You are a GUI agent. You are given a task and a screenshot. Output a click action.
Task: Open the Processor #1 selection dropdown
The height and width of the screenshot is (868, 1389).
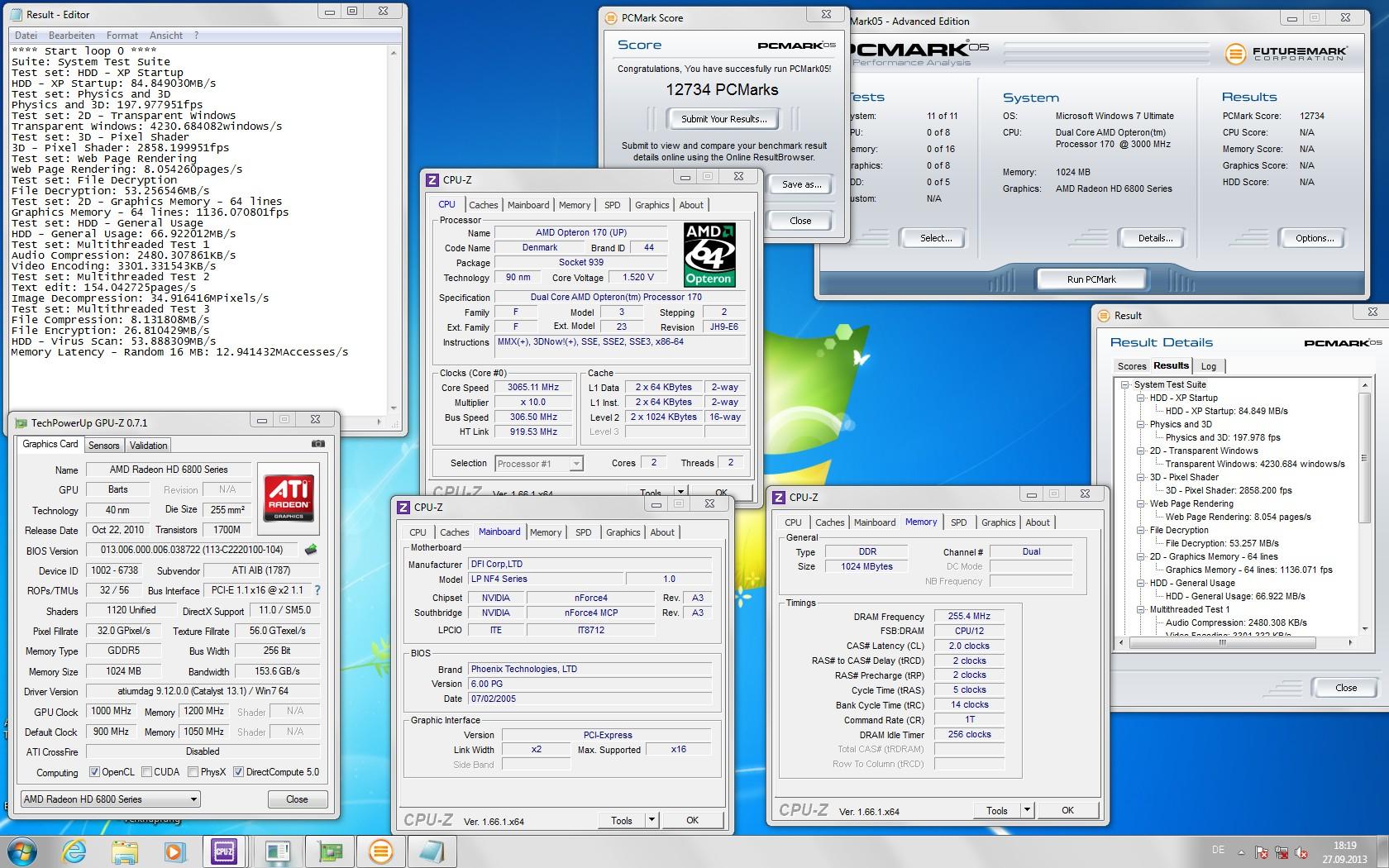(x=539, y=463)
